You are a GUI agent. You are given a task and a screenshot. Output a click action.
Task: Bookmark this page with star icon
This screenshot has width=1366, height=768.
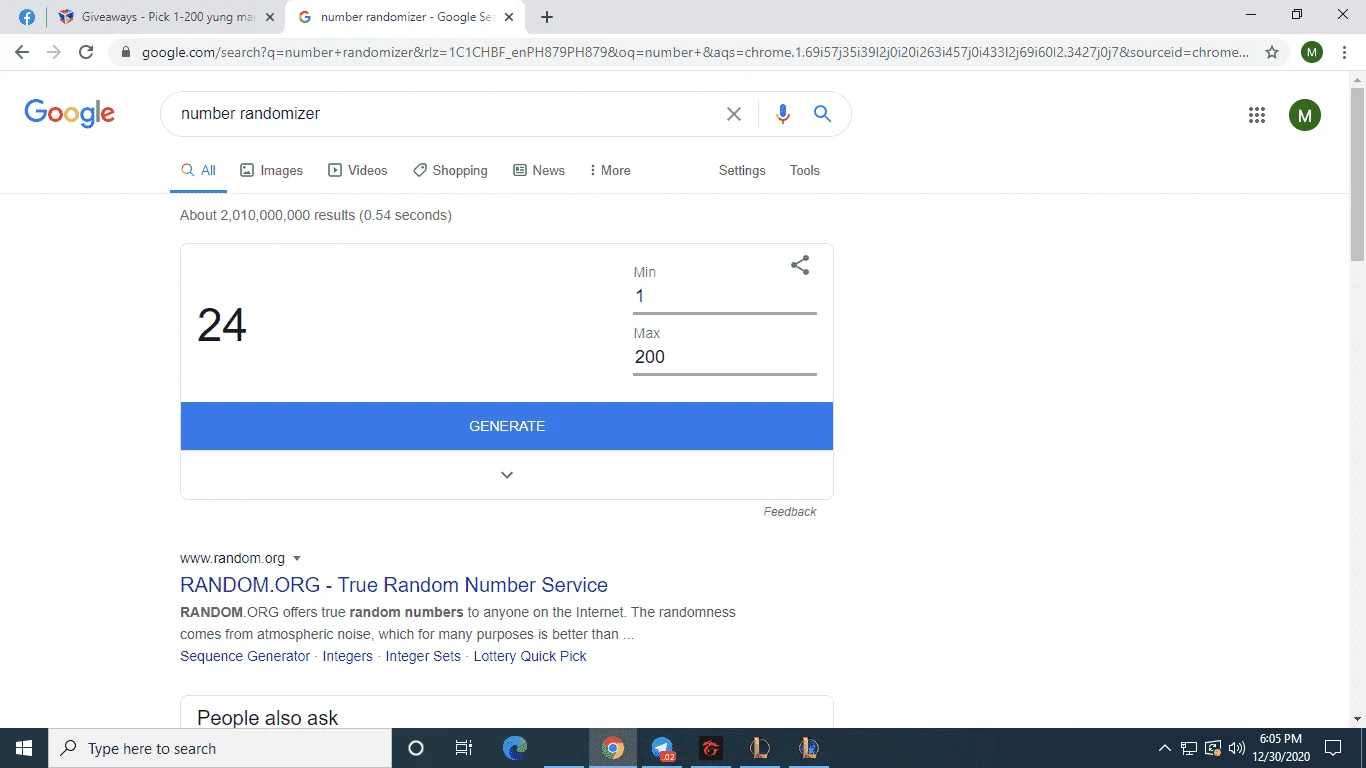1272,52
